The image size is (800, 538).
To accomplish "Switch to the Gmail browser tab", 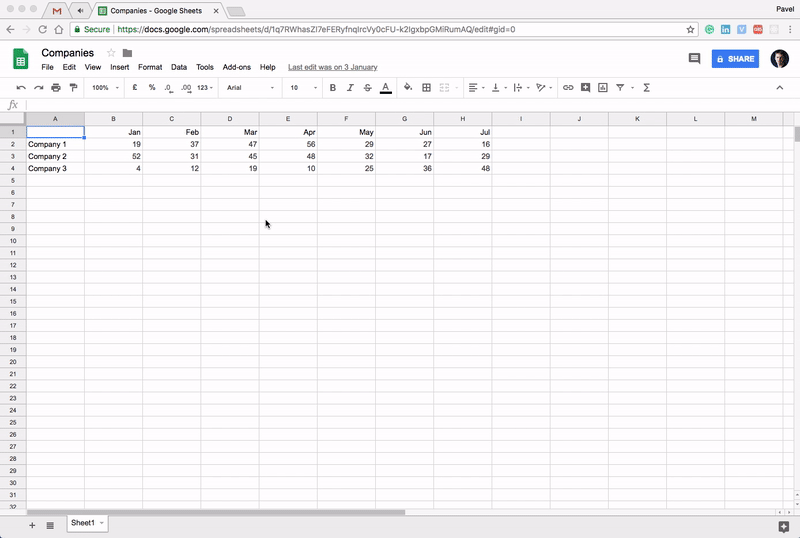I will [57, 11].
